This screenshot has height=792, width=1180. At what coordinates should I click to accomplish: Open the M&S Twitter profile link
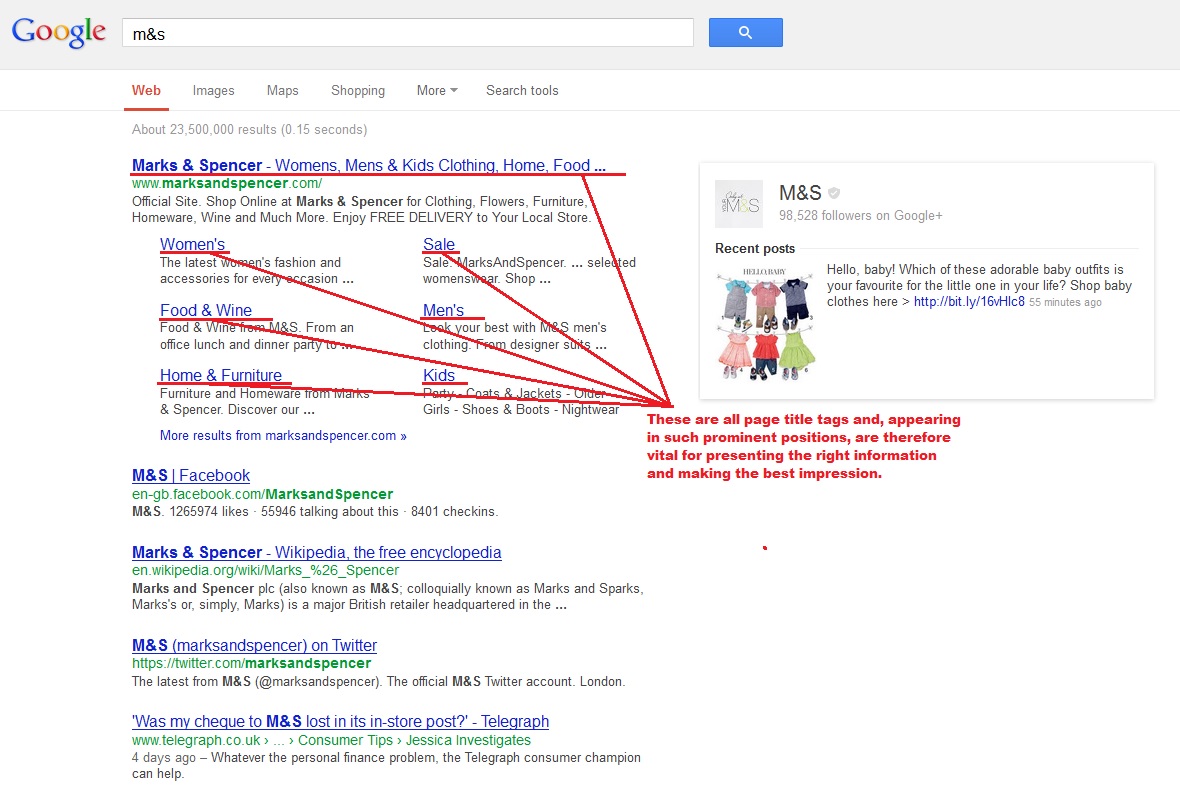click(x=253, y=645)
